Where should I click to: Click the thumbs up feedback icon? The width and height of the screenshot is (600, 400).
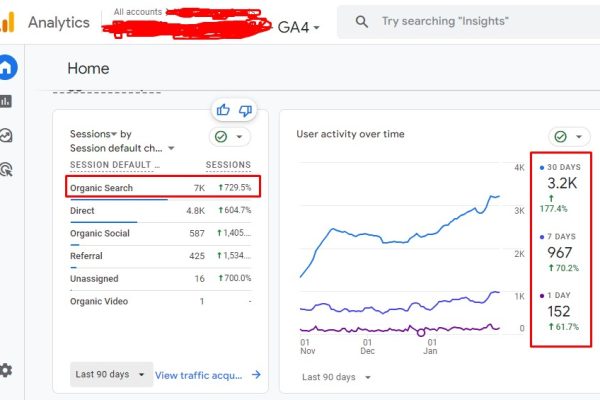pos(223,111)
